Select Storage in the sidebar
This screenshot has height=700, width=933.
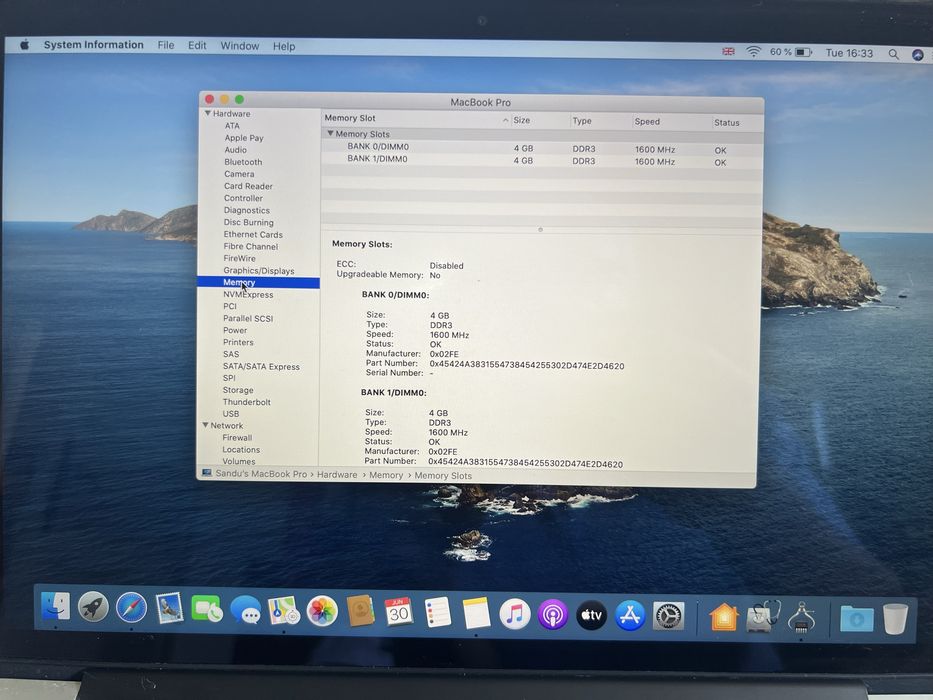238,390
